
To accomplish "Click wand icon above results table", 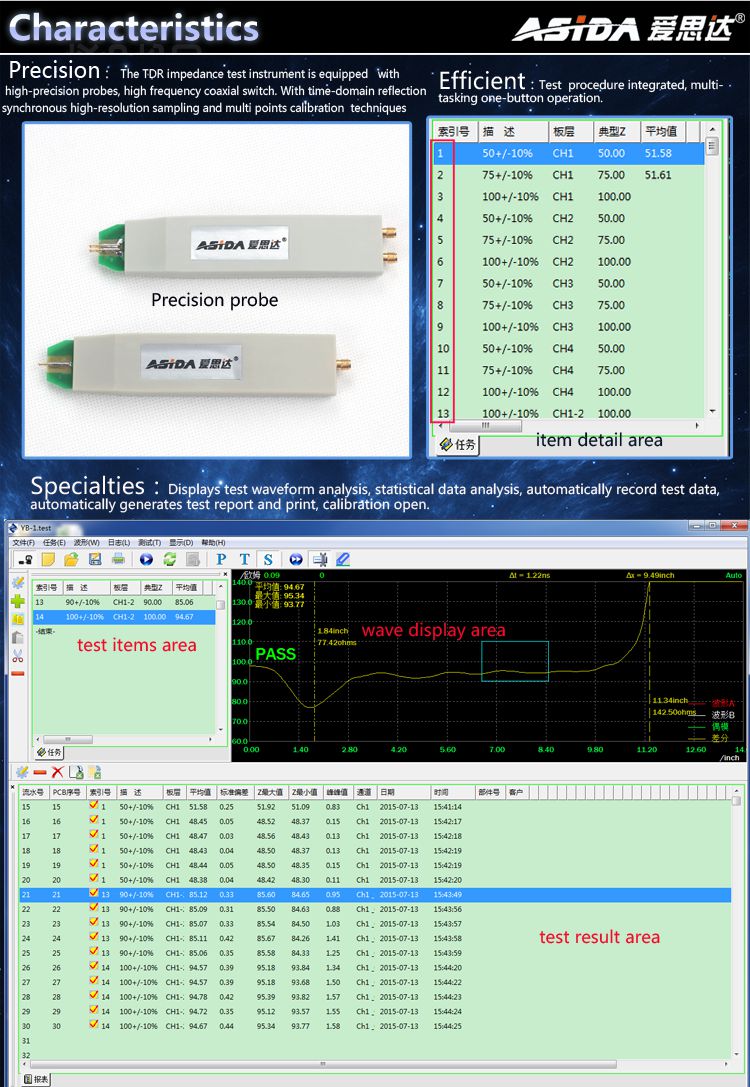I will [x=21, y=772].
